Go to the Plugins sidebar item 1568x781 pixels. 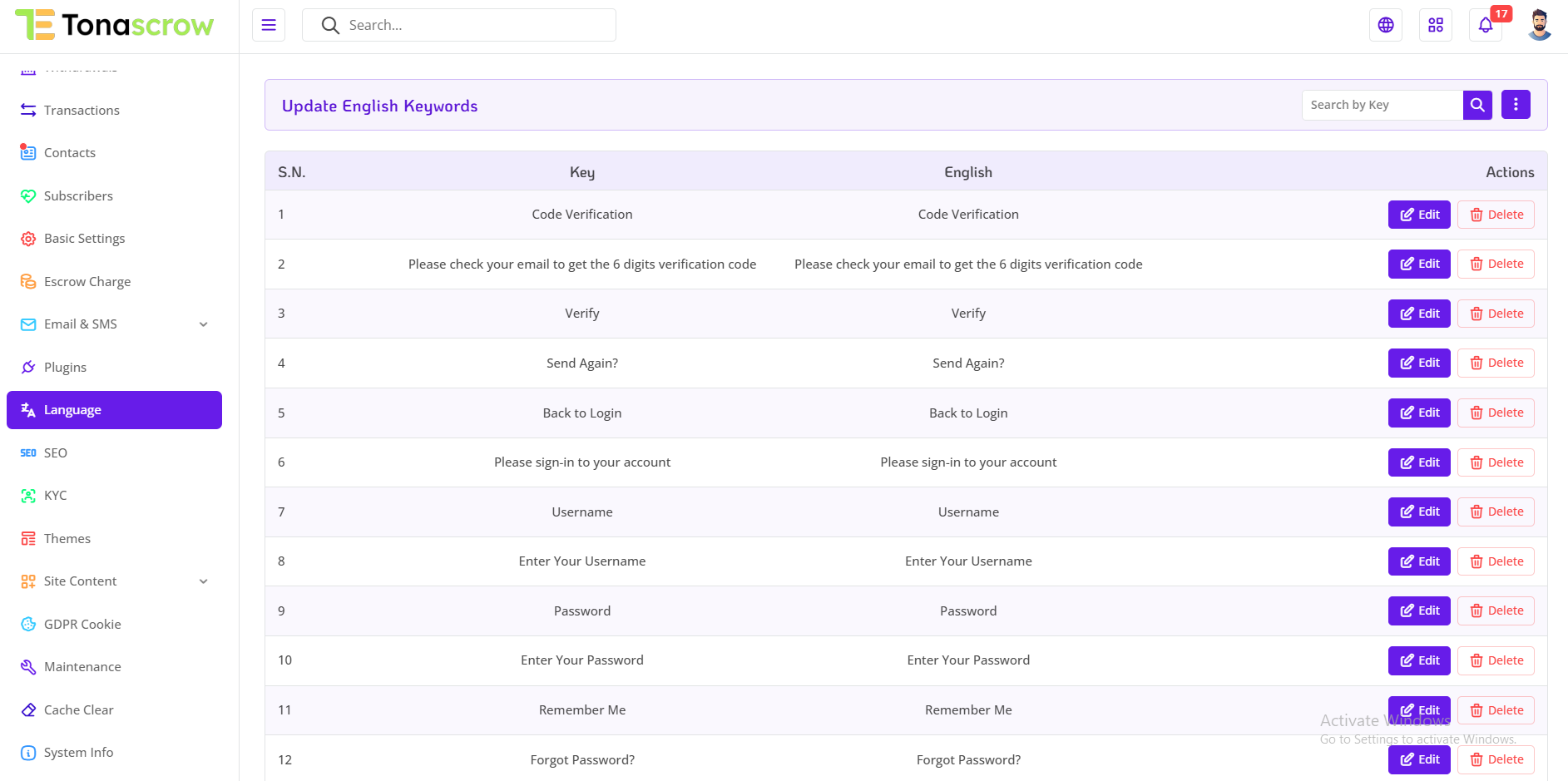pos(65,368)
